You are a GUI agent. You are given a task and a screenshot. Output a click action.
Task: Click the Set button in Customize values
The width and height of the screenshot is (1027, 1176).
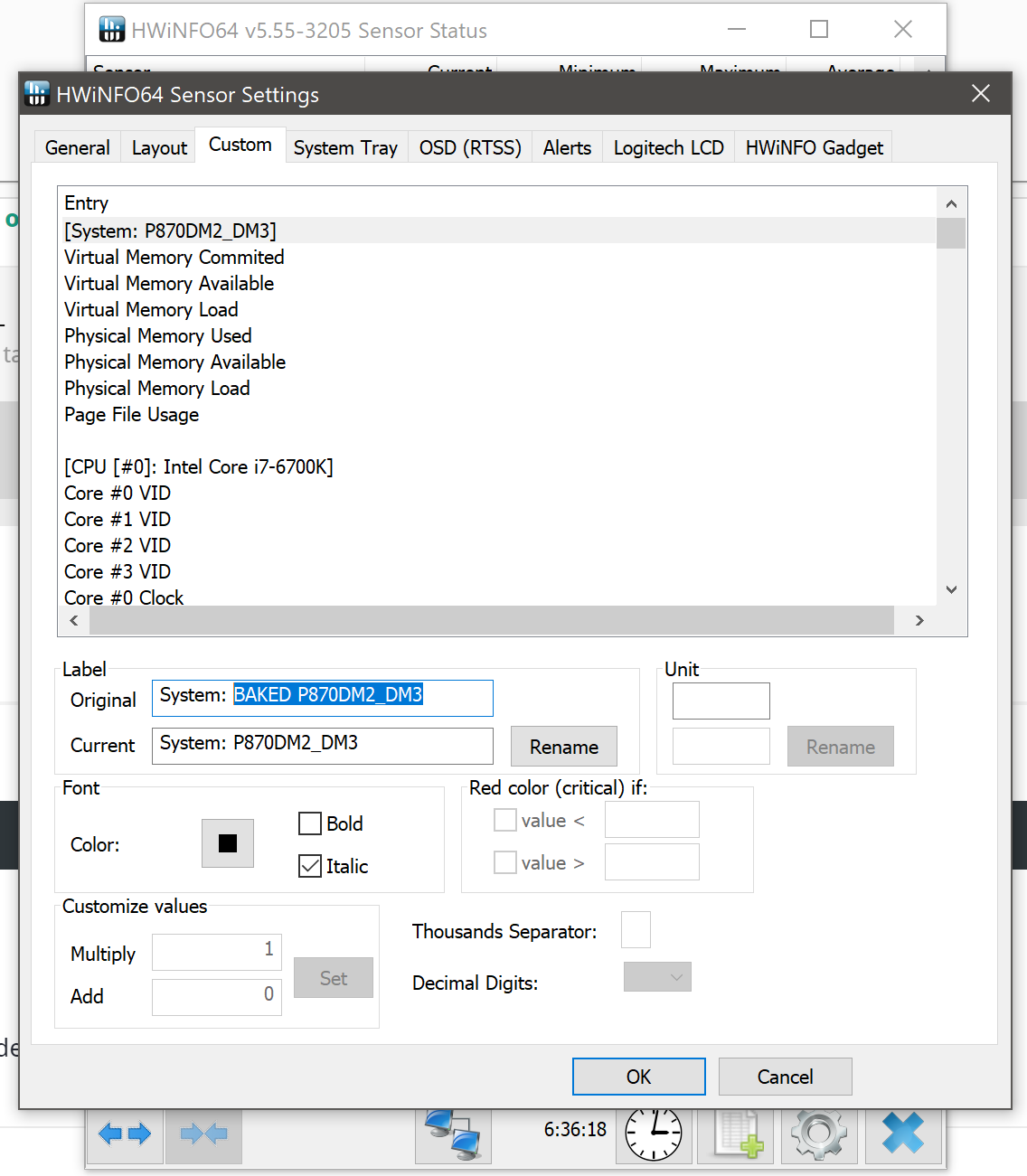tap(334, 978)
